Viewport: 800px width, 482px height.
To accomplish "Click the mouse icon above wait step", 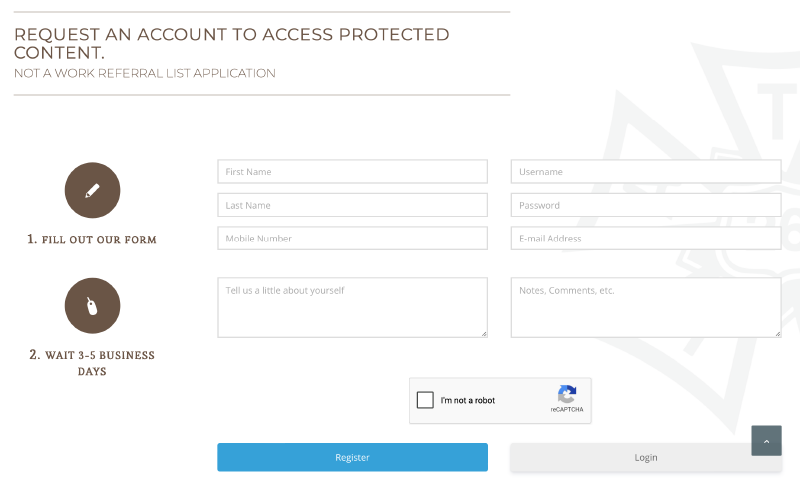I will click(92, 306).
